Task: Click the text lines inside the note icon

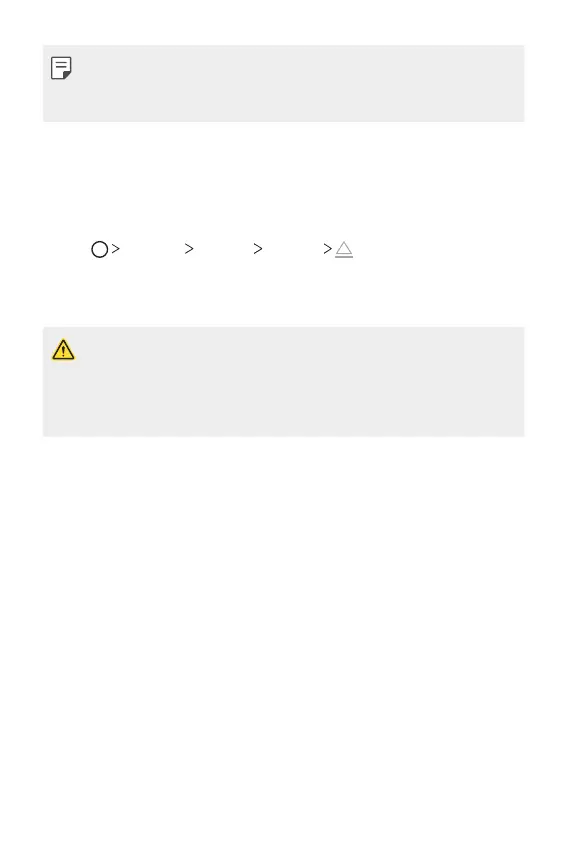Action: (61, 65)
